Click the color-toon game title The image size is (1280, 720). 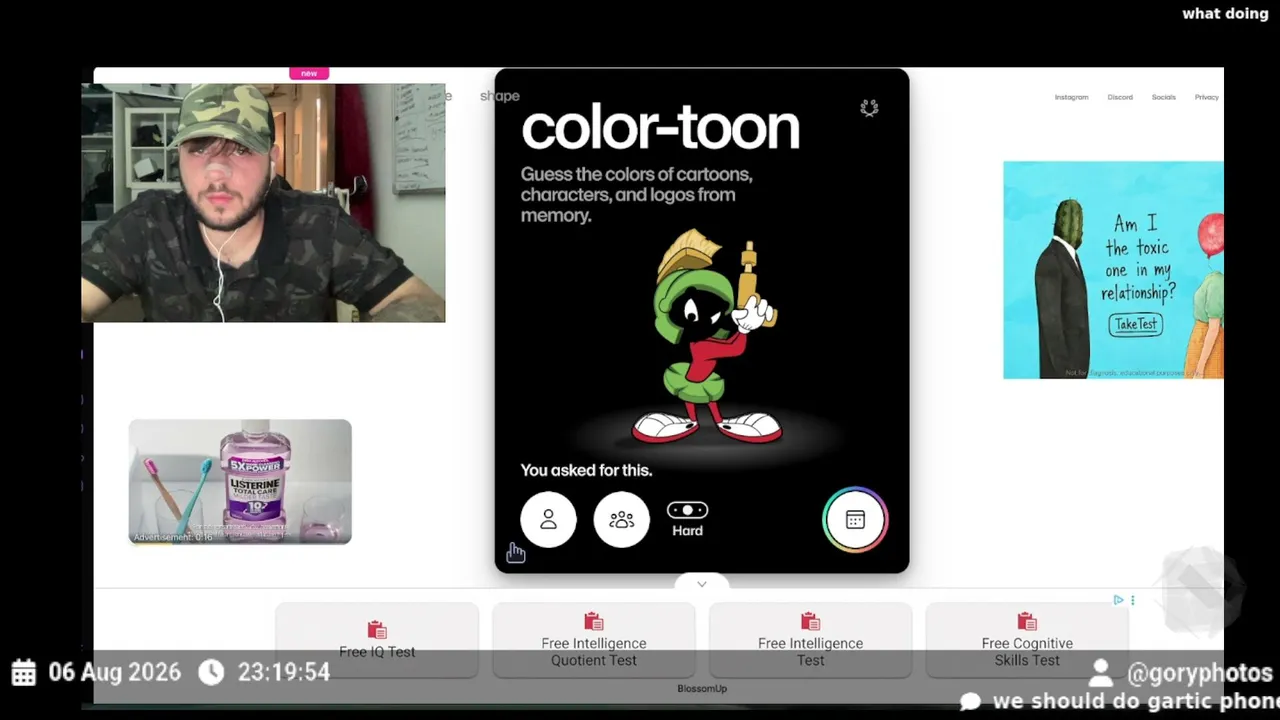pyautogui.click(x=660, y=127)
